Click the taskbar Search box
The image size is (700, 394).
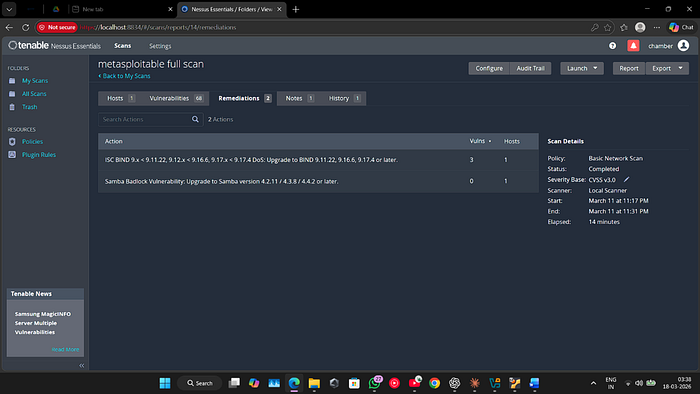pyautogui.click(x=200, y=383)
